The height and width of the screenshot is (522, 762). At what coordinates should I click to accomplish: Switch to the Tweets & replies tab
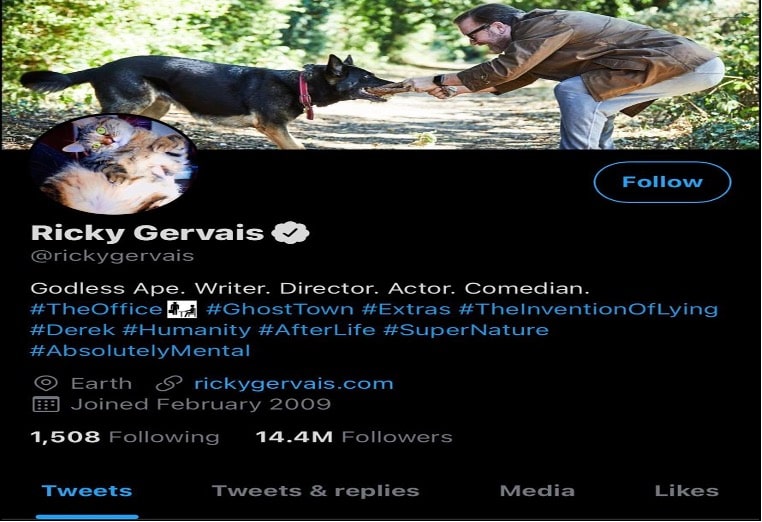point(316,491)
